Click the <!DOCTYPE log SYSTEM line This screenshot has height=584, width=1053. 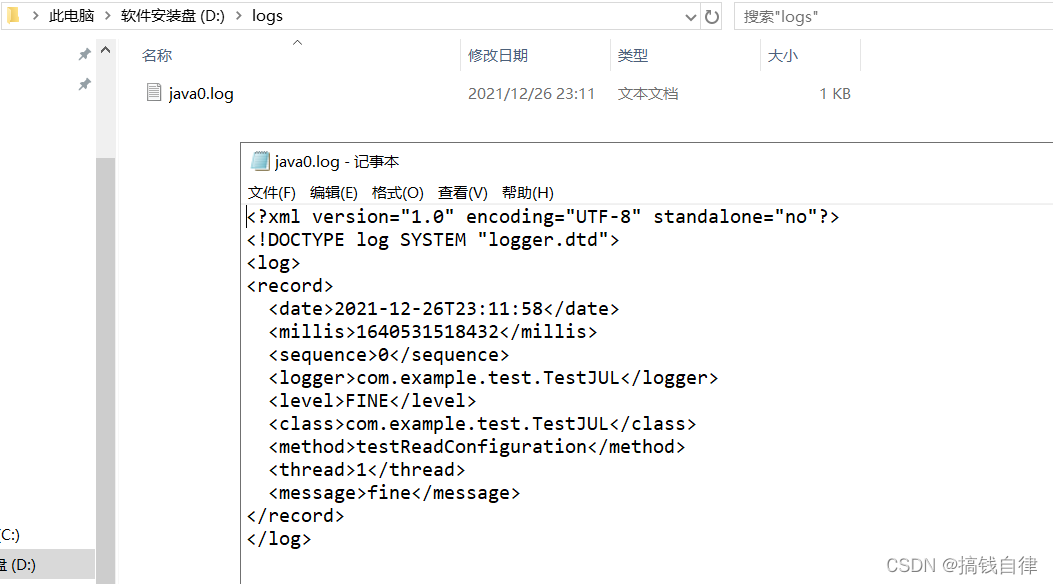[432, 240]
